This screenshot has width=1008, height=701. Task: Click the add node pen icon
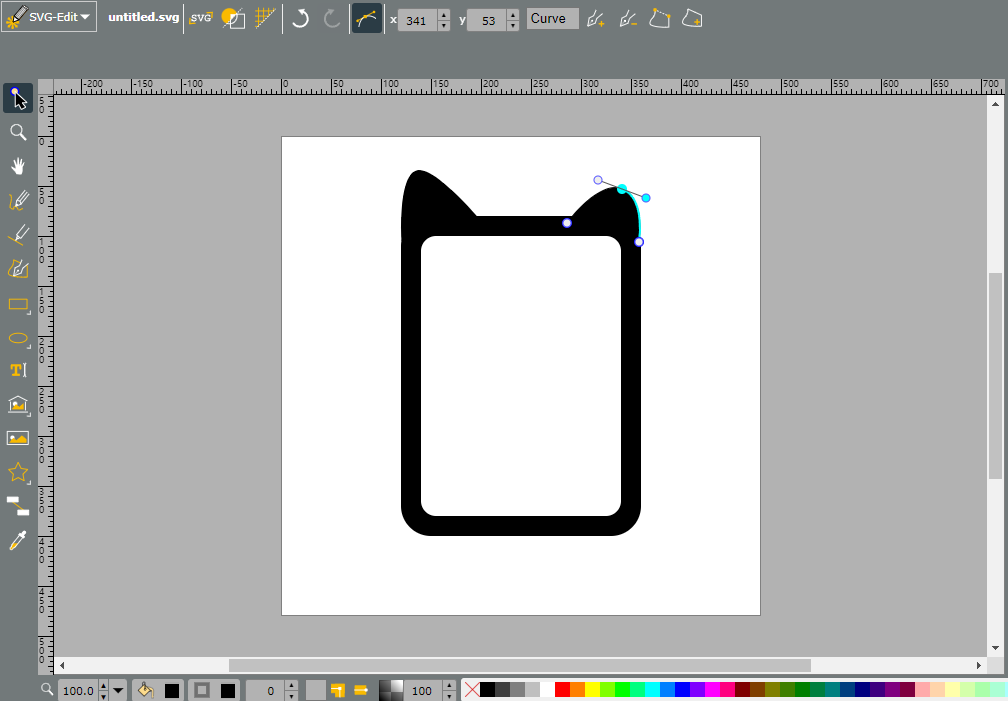click(x=595, y=19)
